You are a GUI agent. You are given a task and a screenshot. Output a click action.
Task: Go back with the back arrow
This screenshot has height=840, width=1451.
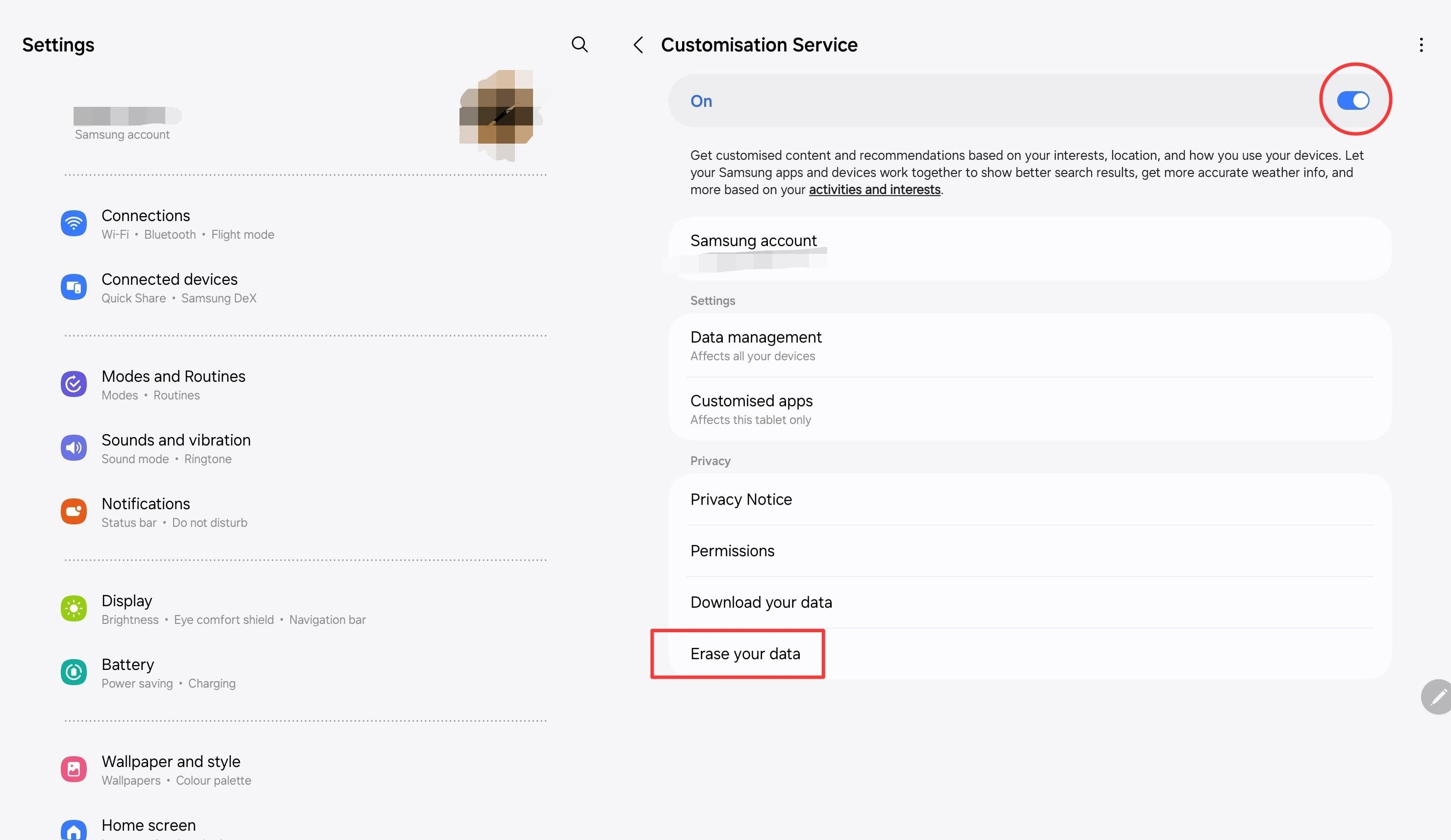pos(638,45)
